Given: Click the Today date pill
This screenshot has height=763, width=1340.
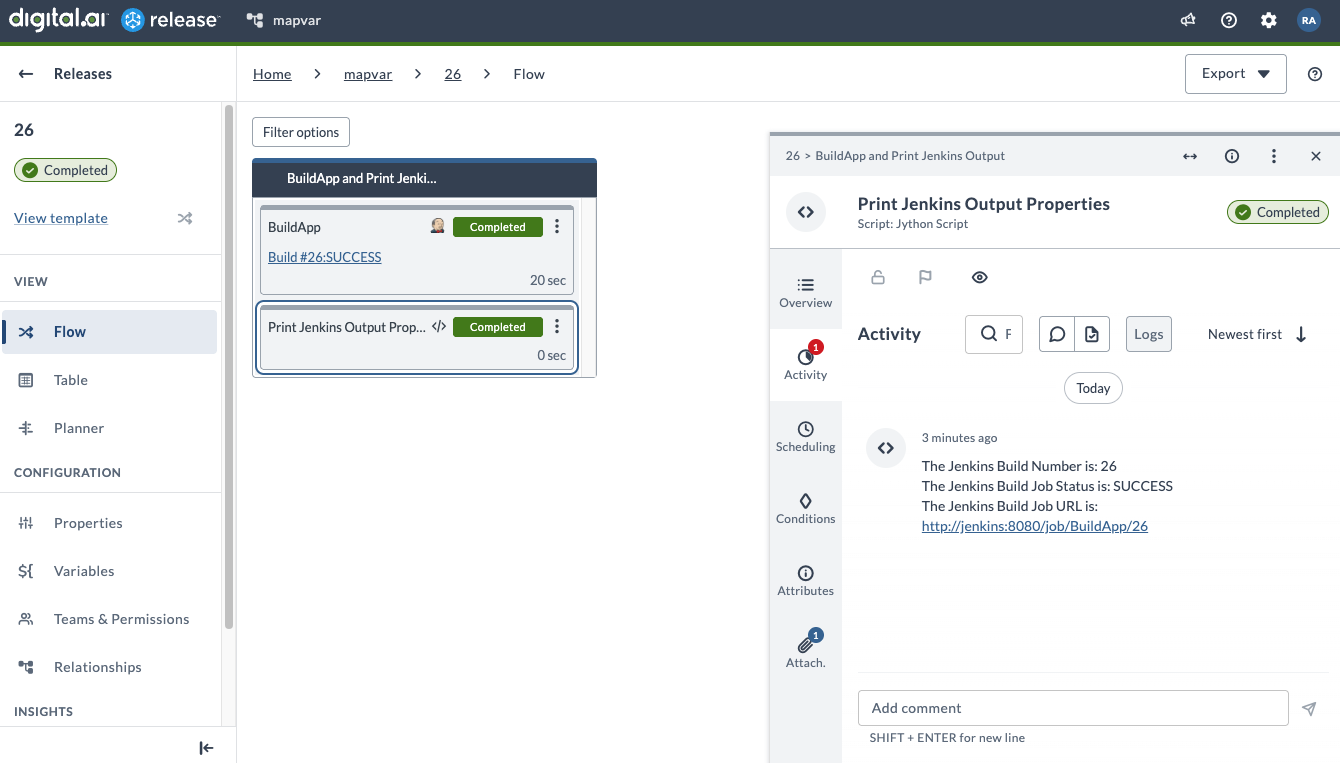Looking at the screenshot, I should point(1093,388).
